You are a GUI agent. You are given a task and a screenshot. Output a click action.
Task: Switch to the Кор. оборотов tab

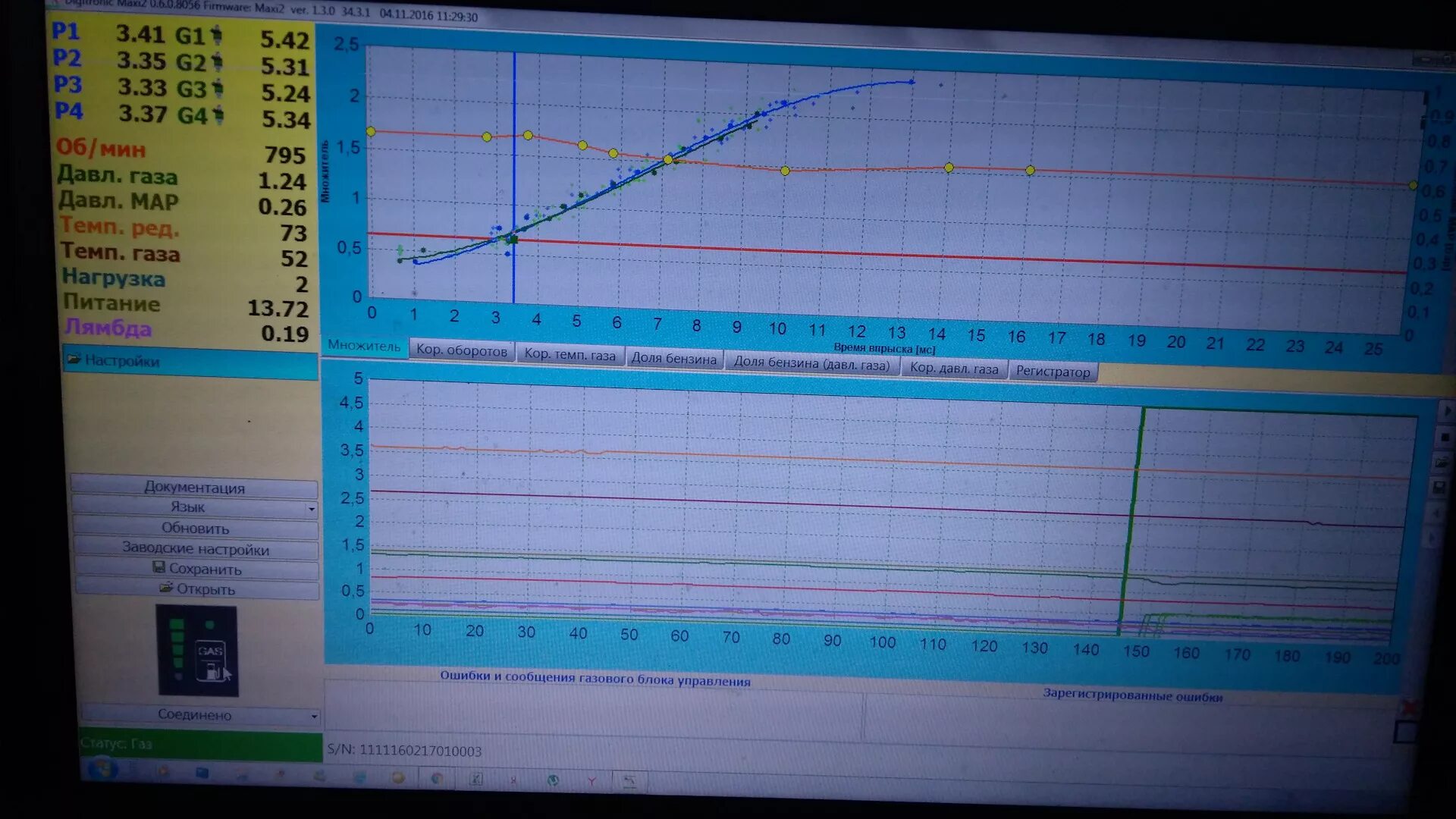coord(461,350)
